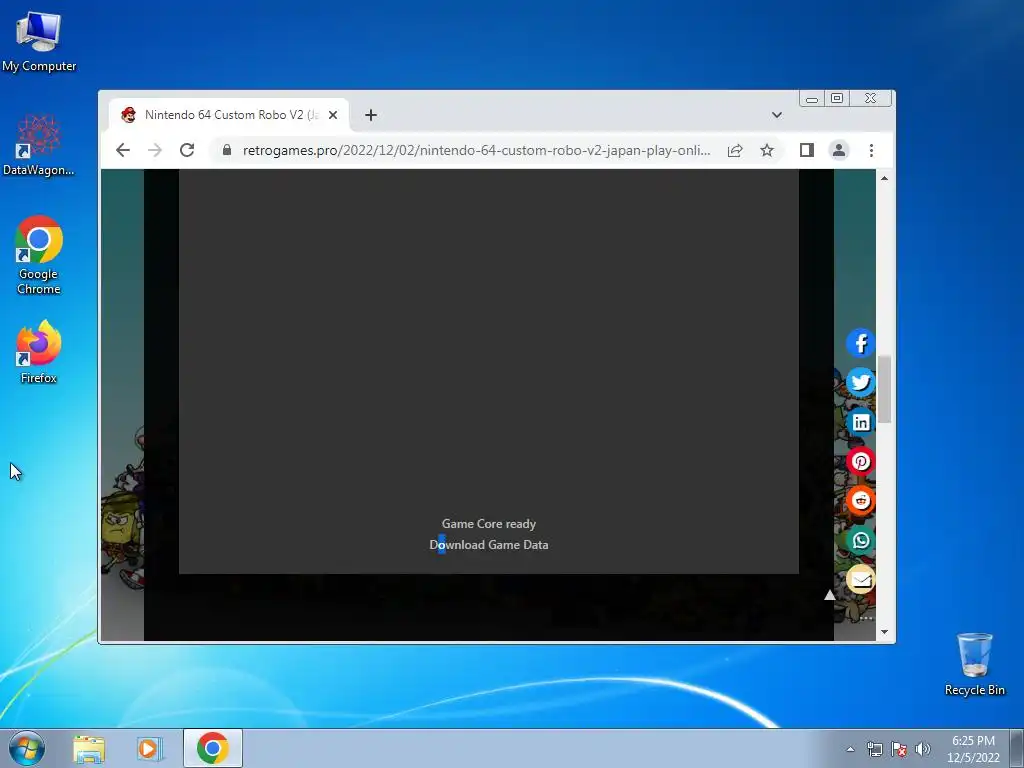Share the page on Facebook
This screenshot has height=768, width=1024.
(x=860, y=343)
